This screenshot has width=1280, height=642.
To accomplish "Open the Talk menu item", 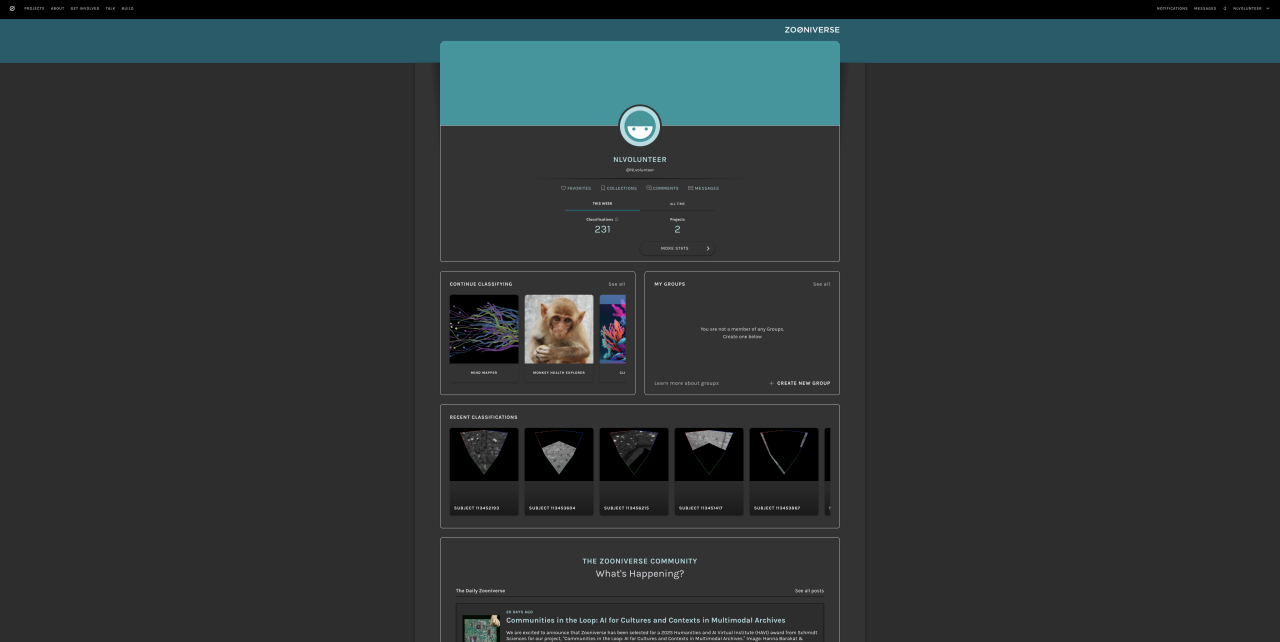I will point(110,8).
